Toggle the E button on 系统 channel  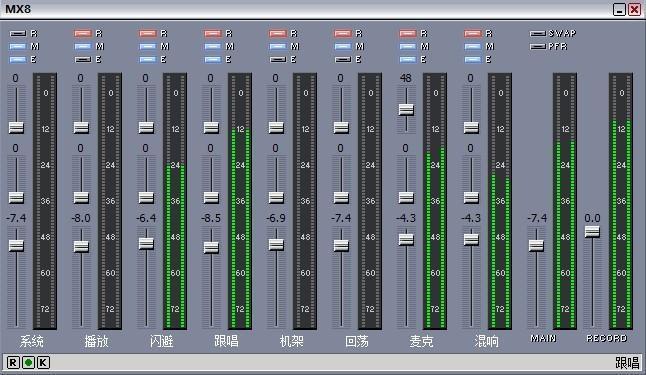[17, 60]
